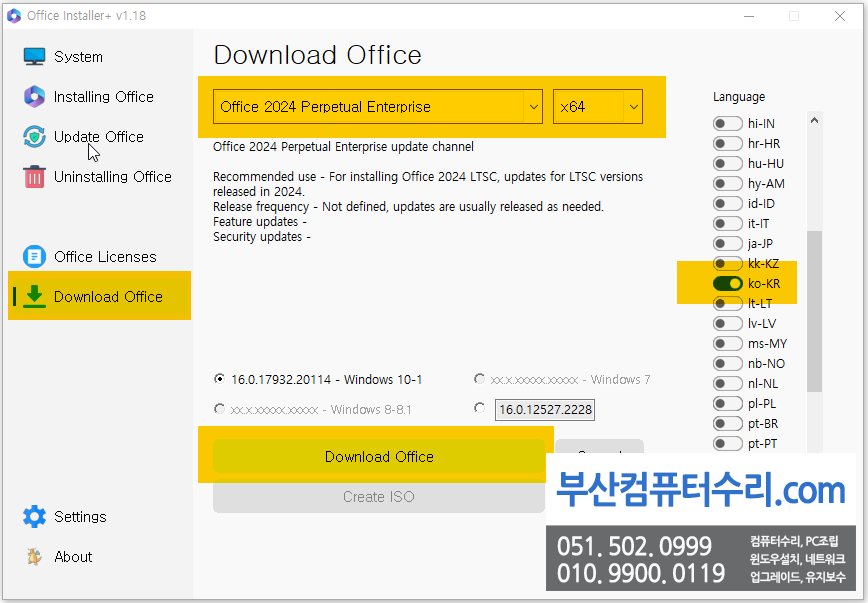Click the About icon
The height and width of the screenshot is (603, 868).
coord(34,556)
